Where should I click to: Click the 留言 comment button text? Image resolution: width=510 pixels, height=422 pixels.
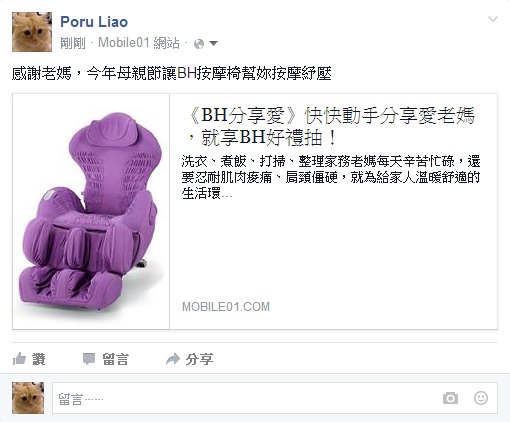115,359
